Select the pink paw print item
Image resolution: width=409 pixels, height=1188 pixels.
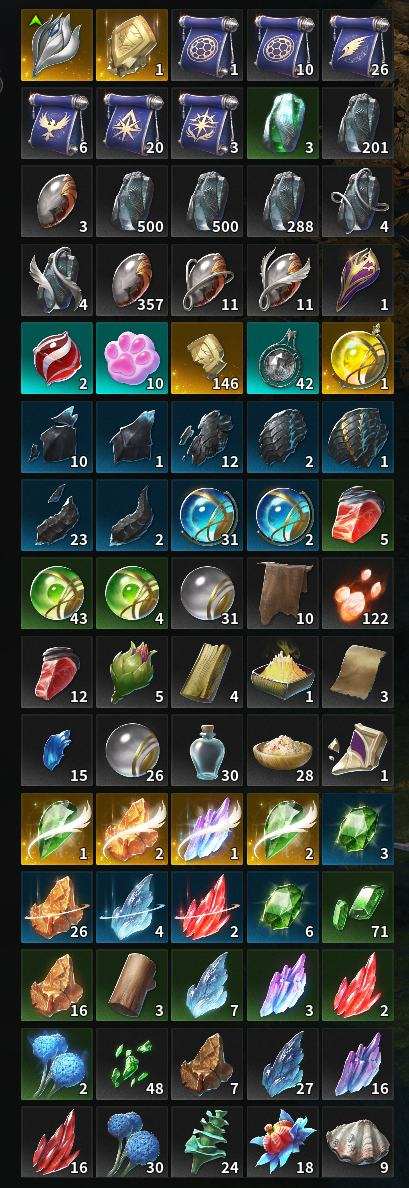pos(132,358)
